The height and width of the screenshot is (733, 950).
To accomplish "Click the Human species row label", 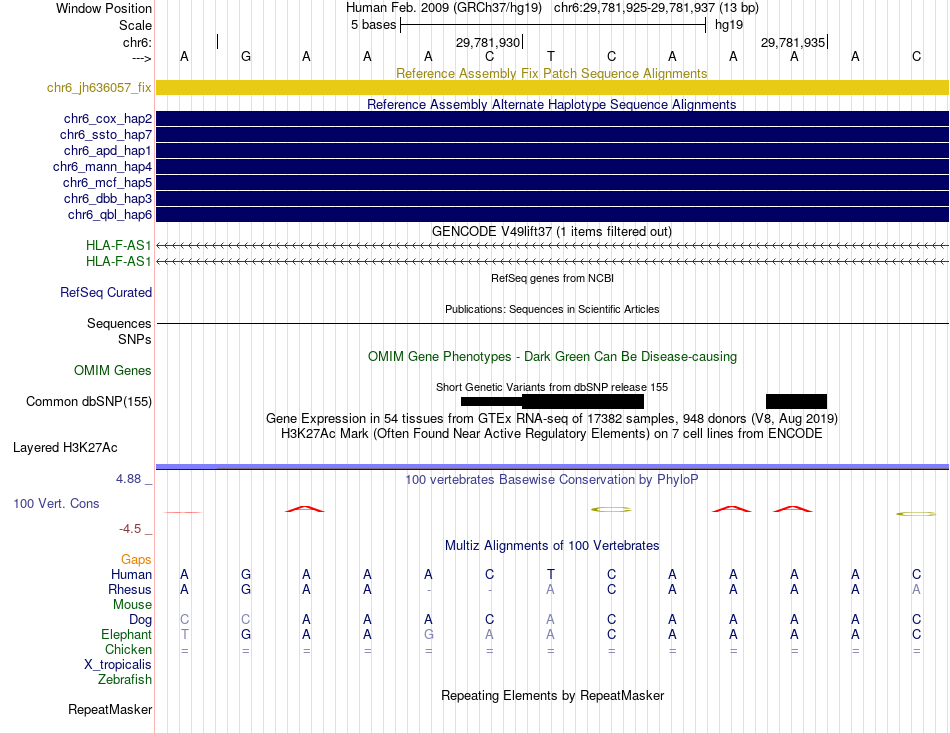I will point(131,574).
